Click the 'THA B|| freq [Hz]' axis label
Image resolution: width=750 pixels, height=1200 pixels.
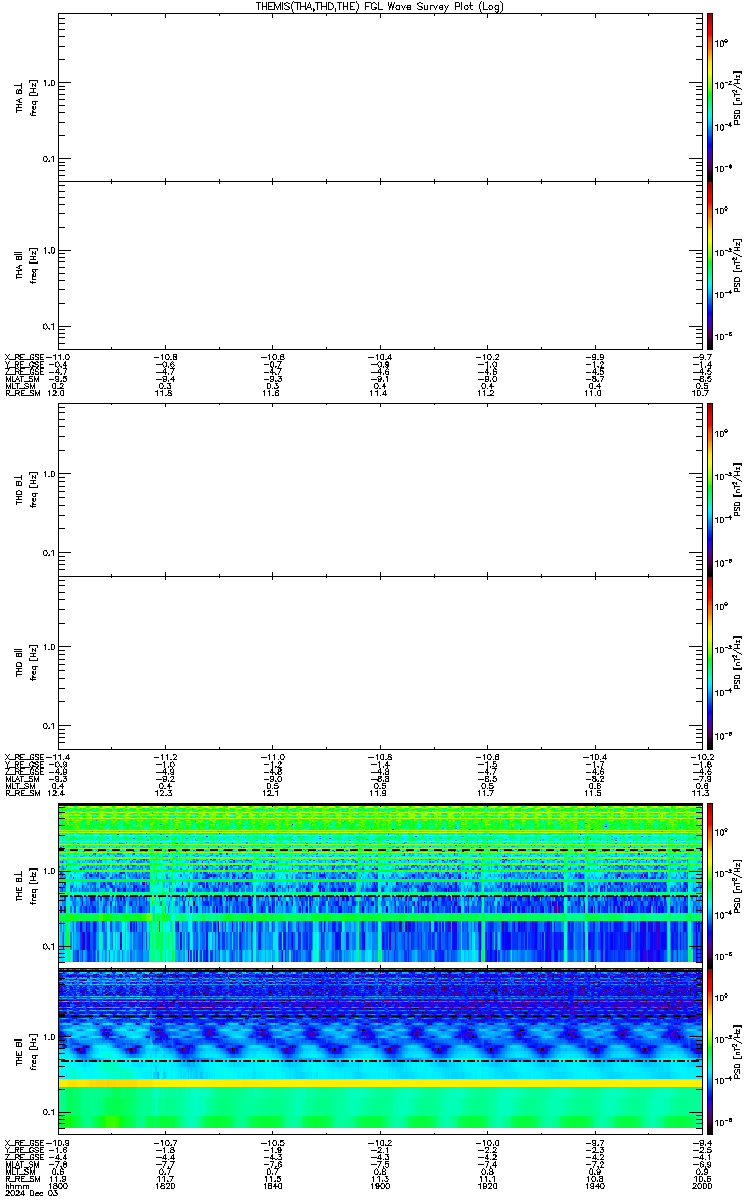tap(27, 265)
